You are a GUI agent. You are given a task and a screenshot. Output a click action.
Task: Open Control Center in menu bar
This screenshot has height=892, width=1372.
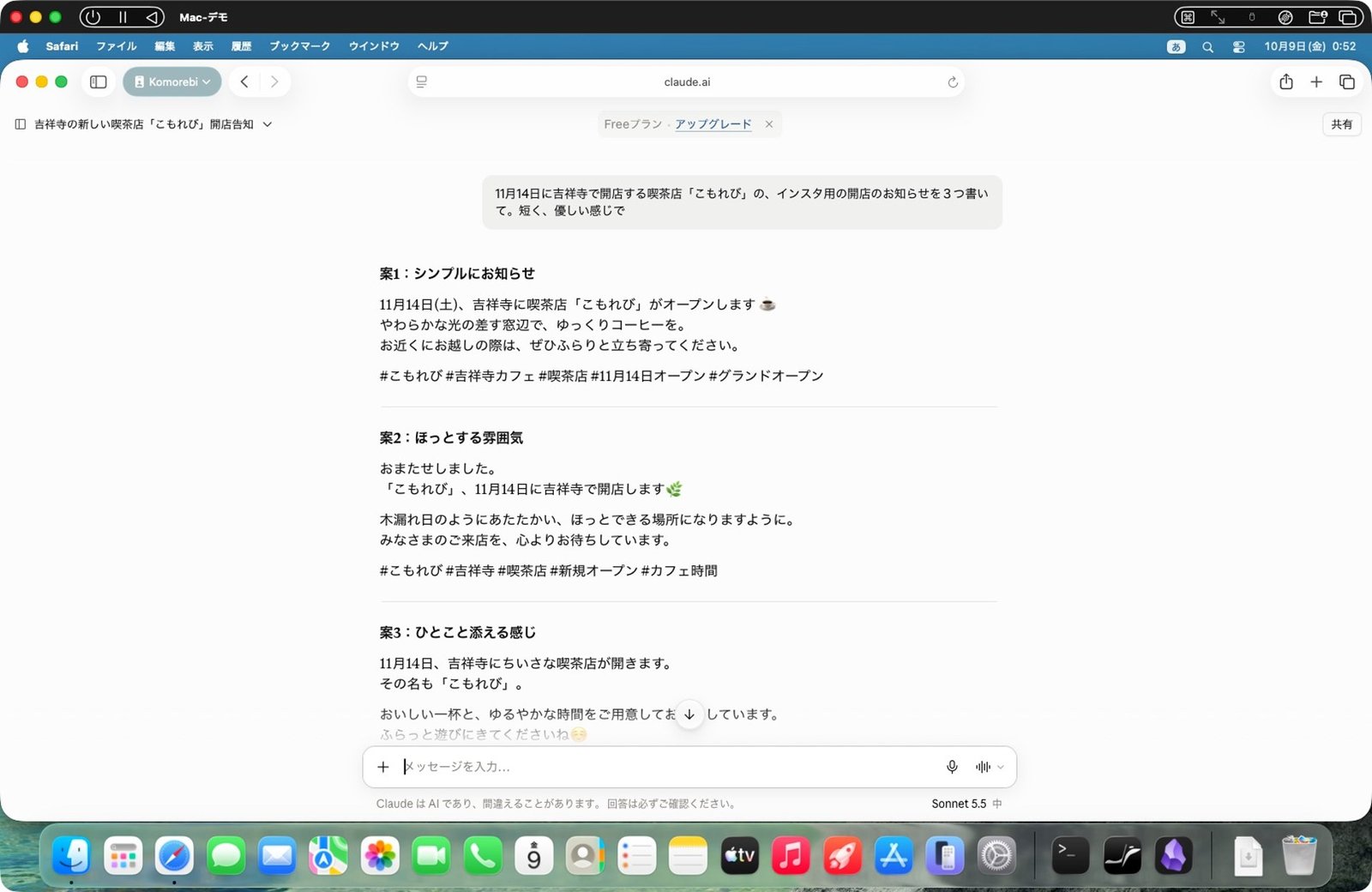[x=1238, y=47]
